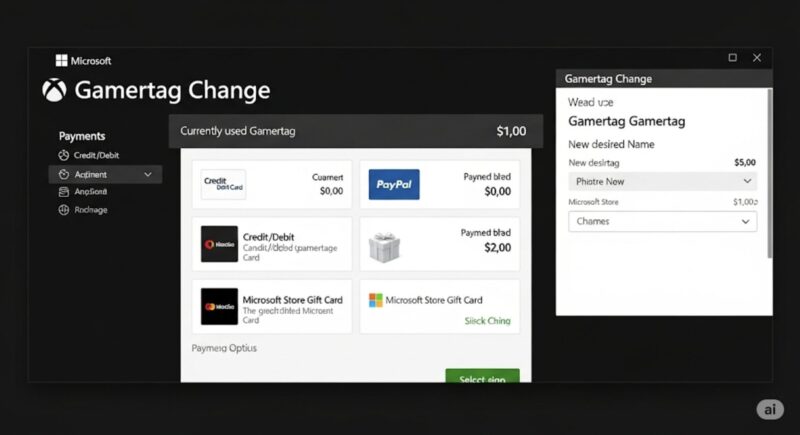Click the colored Microsoft logo in gift card tile

376,300
